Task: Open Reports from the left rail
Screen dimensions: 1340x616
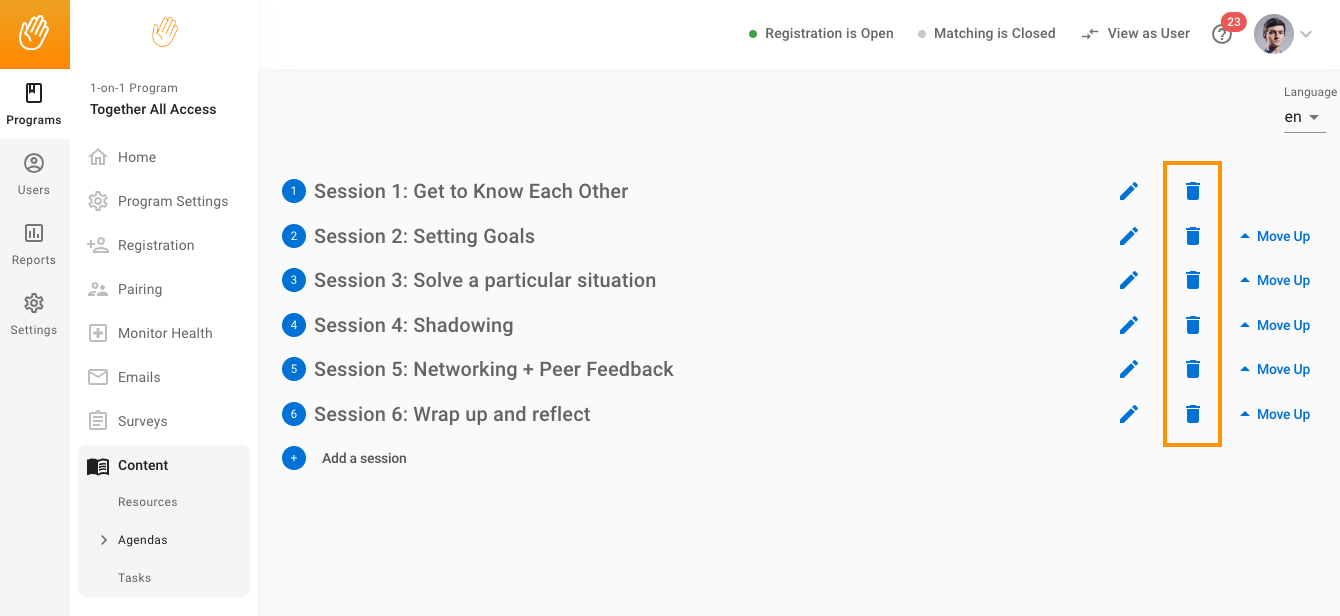Action: pos(34,244)
